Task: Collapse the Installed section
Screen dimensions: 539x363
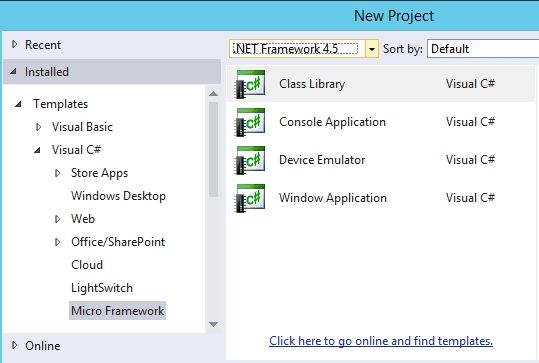Action: [x=13, y=72]
